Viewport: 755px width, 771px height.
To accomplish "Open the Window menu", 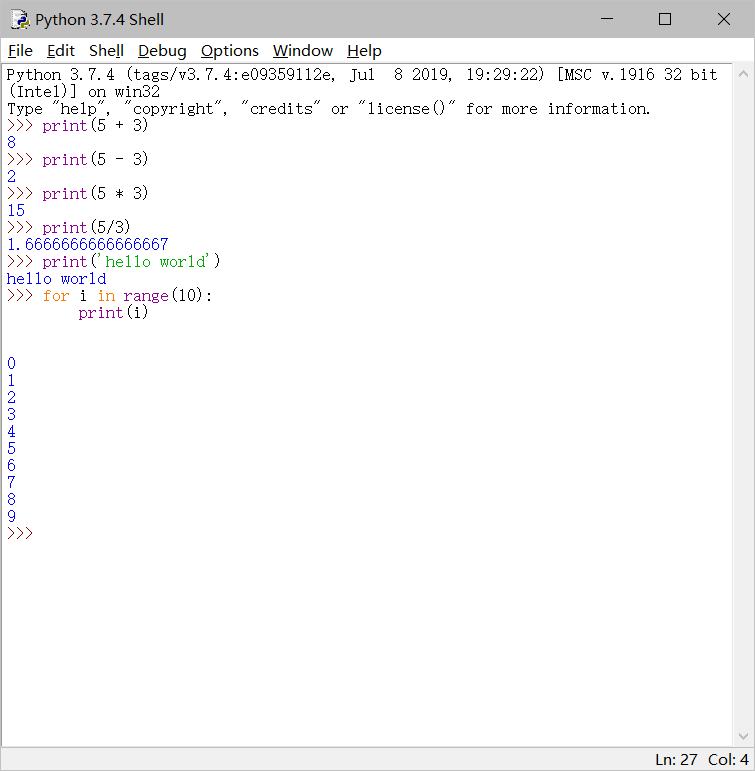I will [302, 51].
